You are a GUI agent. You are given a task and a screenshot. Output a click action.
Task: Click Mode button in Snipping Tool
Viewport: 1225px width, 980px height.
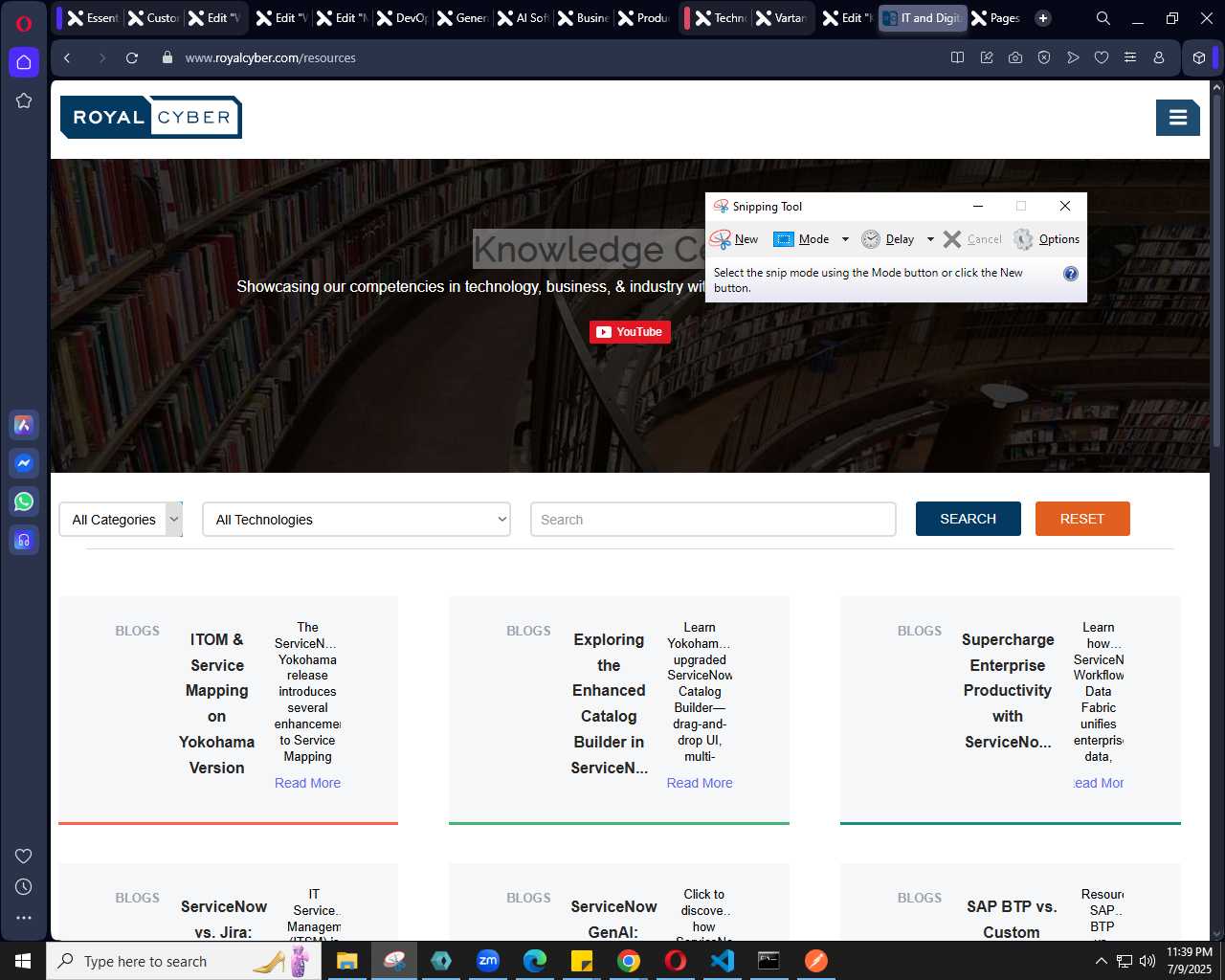(x=802, y=239)
